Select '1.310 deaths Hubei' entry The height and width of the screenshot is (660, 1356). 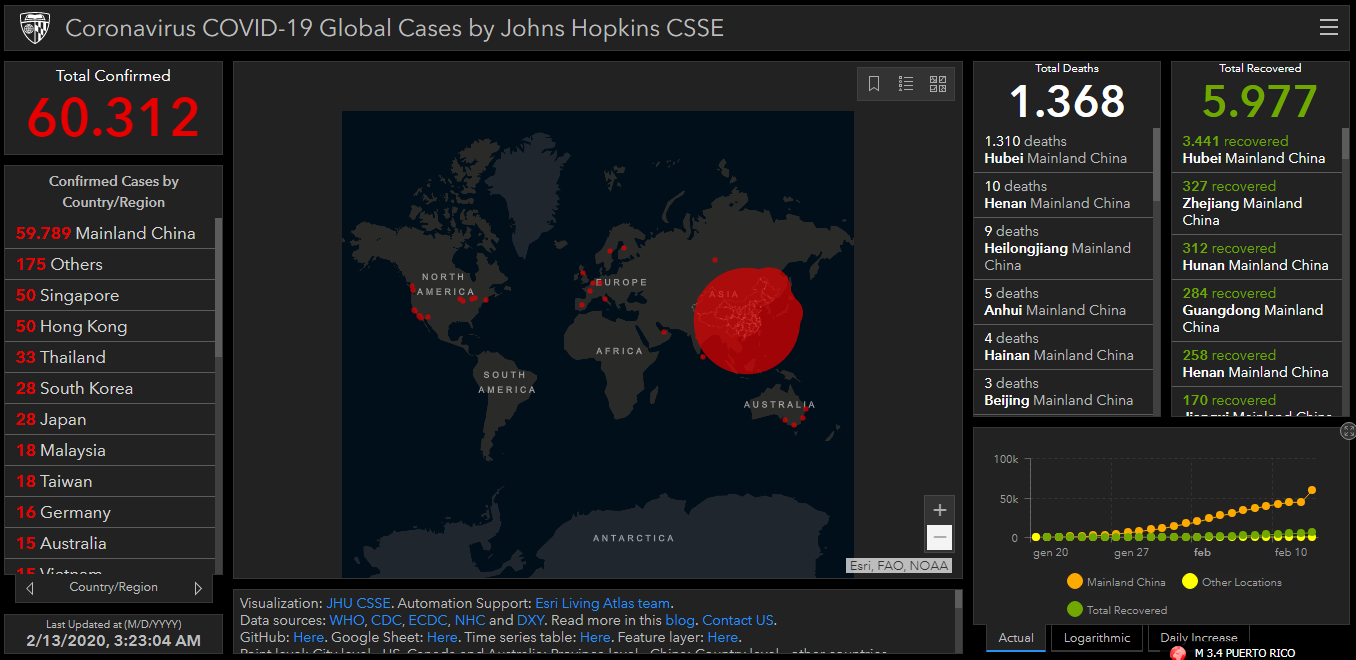click(x=1064, y=150)
